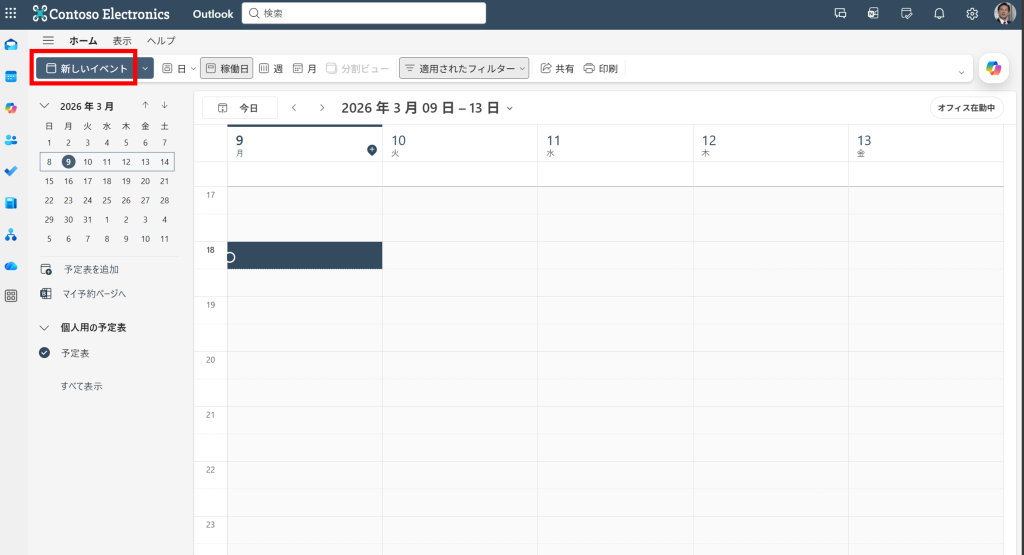Collapse the 個人用の予定表 section
This screenshot has width=1024, height=555.
(45, 327)
